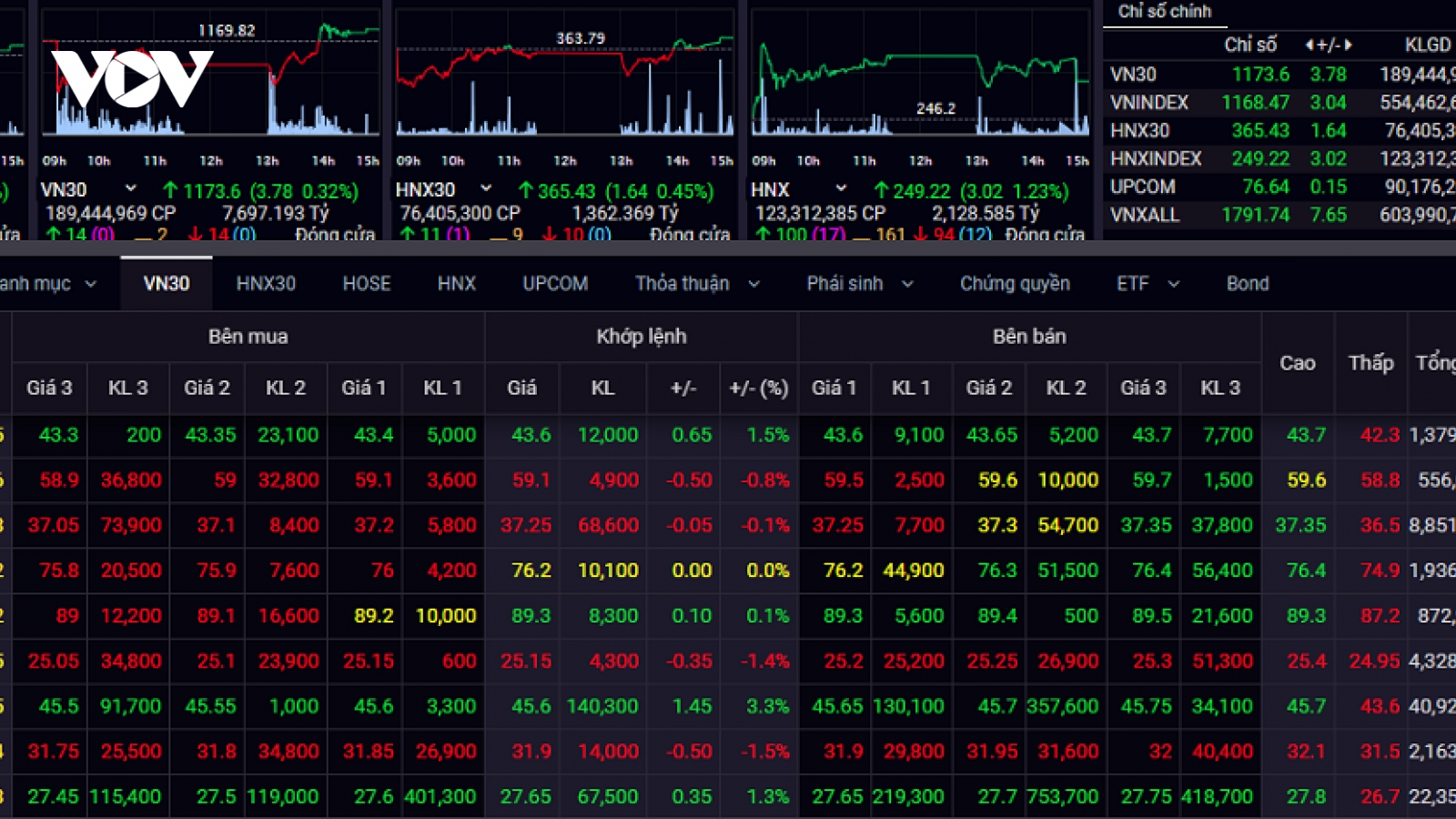This screenshot has height=819, width=1456.
Task: Open the HNX30 index chart dropdown
Action: [x=485, y=188]
